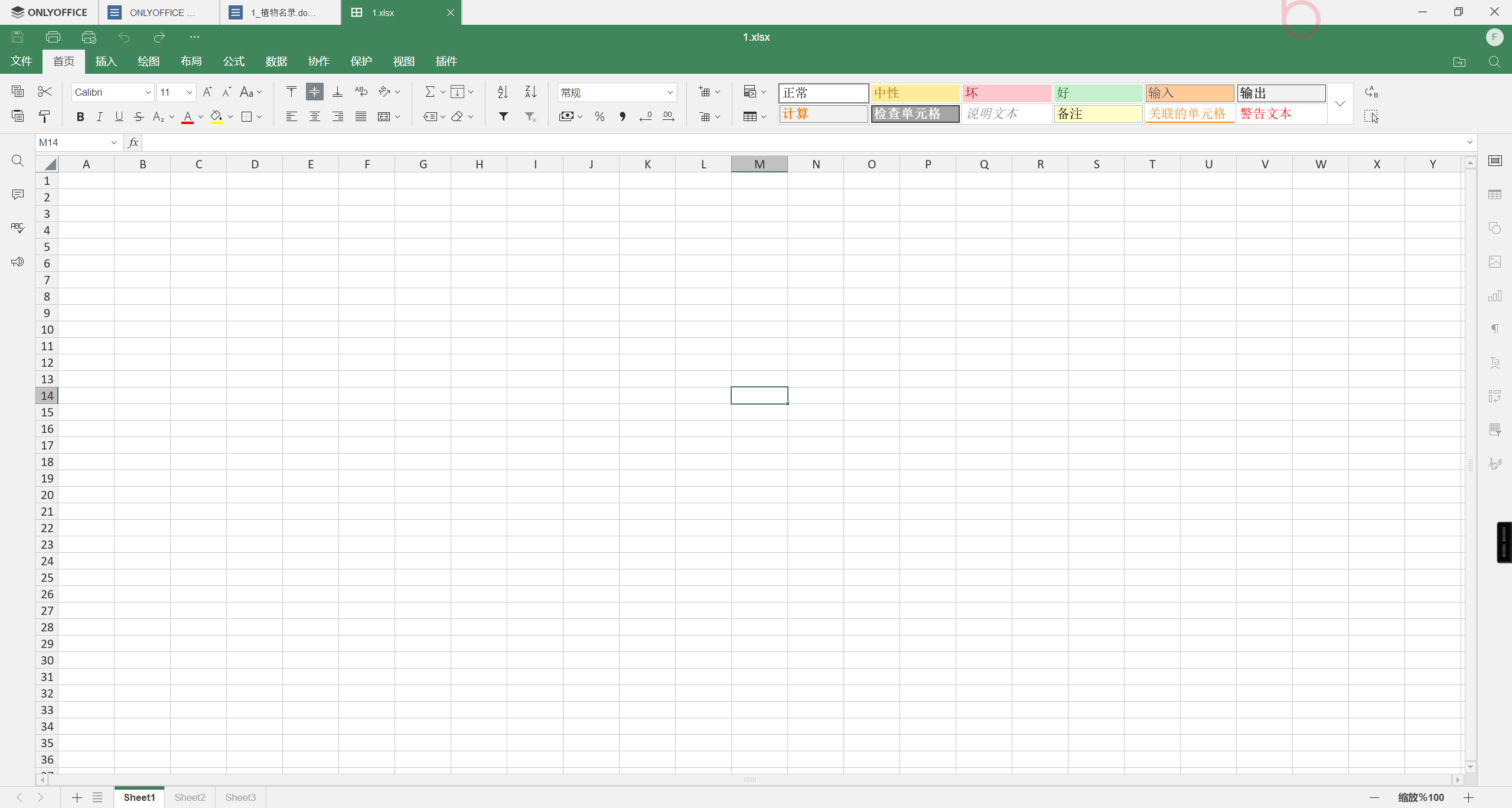Pick the red font color swatch

pos(188,117)
